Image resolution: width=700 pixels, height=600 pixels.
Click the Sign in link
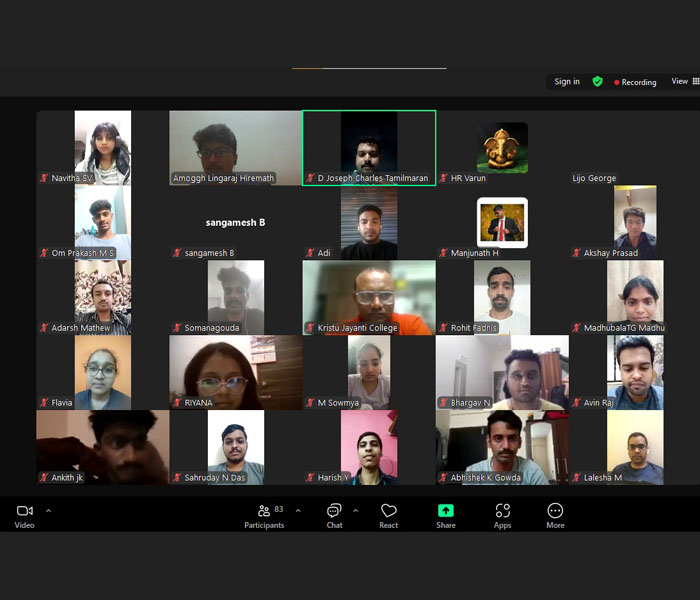coord(567,82)
